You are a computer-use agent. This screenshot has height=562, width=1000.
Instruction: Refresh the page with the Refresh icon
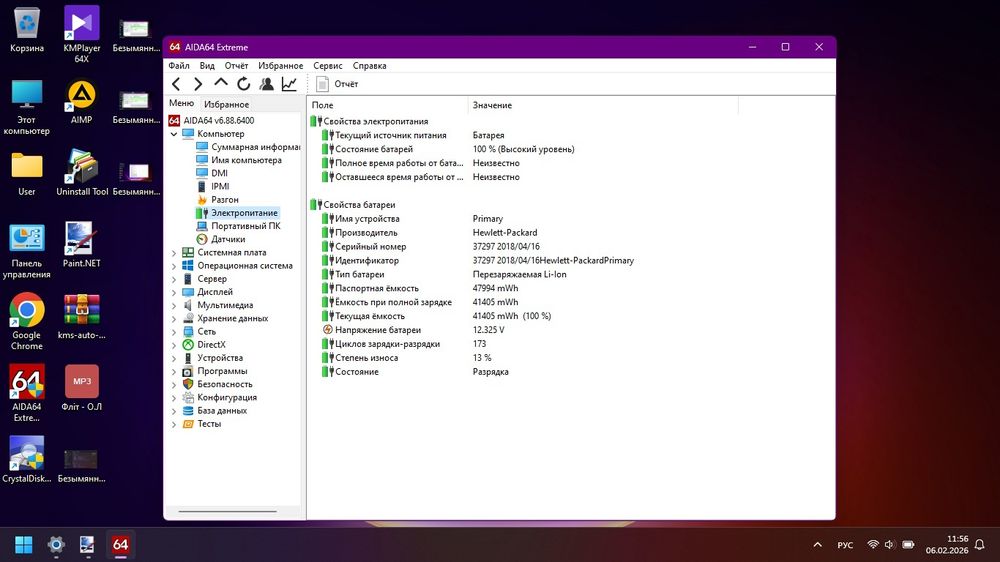click(x=244, y=84)
